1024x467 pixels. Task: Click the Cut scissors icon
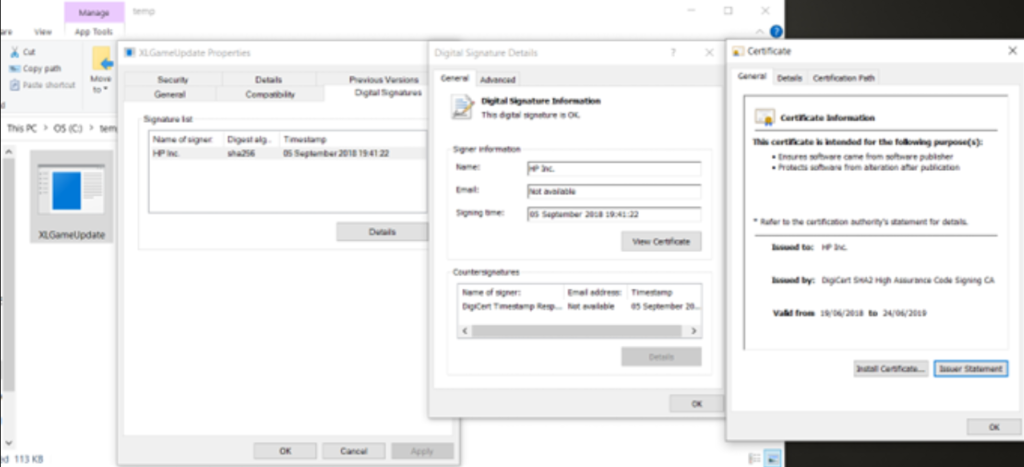tap(14, 52)
